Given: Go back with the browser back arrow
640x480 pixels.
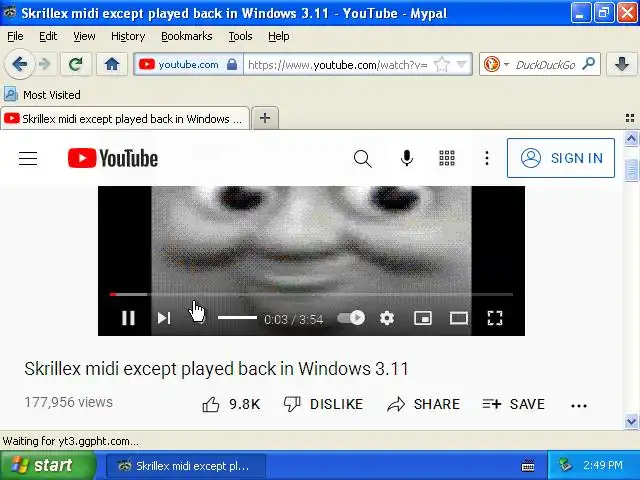Looking at the screenshot, I should coord(19,64).
